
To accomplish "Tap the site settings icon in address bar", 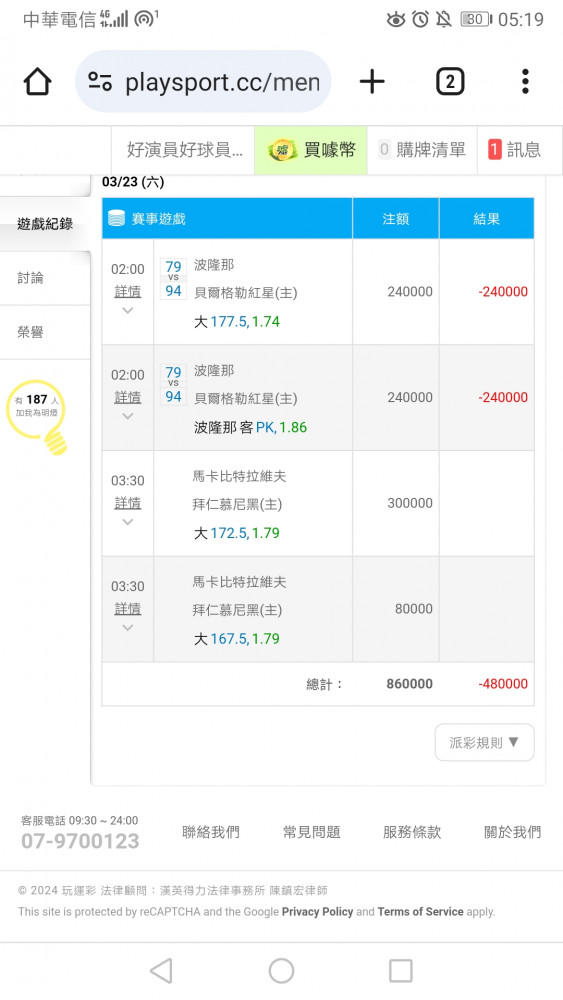I will coord(100,82).
